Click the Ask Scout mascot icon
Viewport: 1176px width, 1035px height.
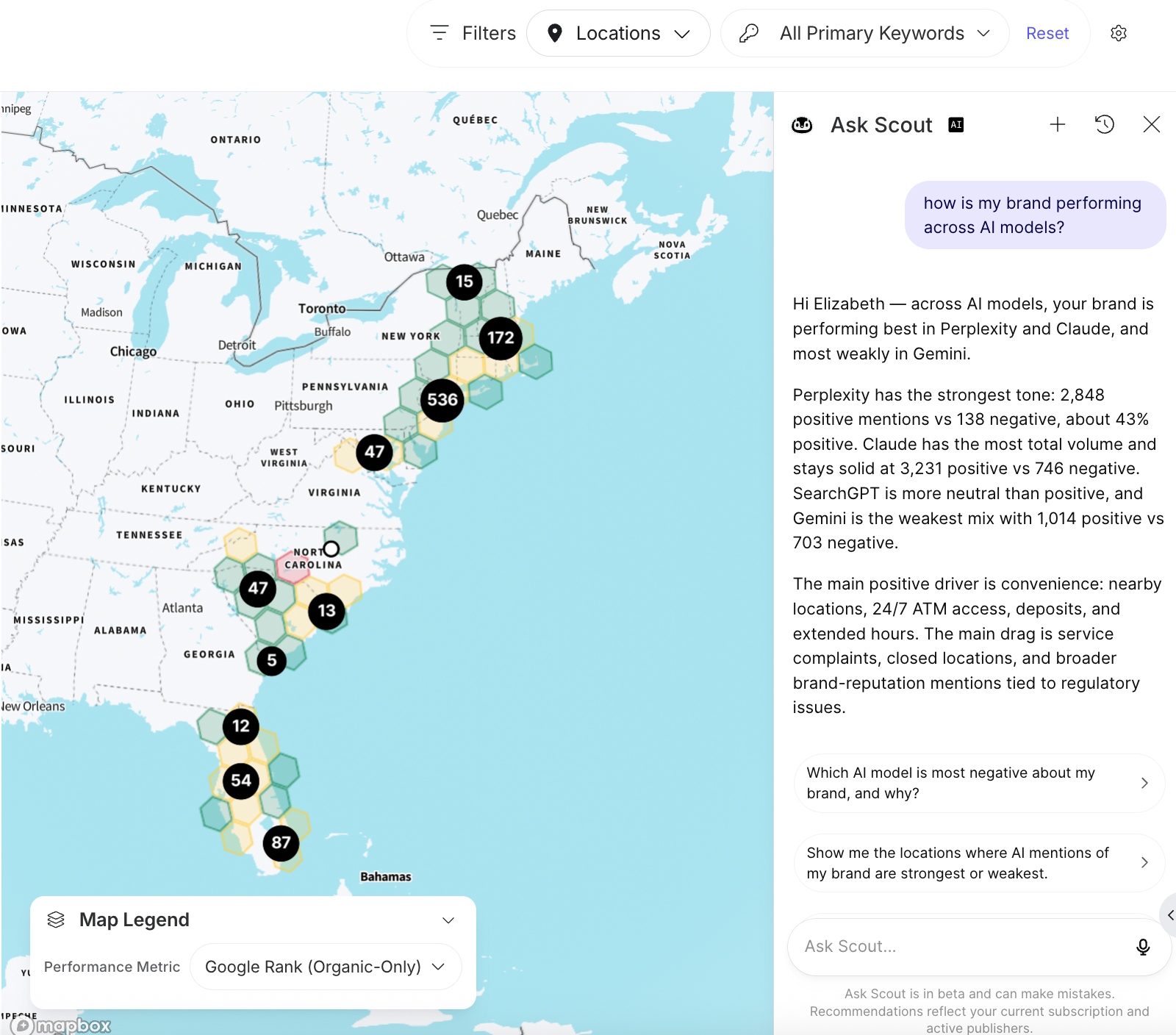(x=802, y=125)
